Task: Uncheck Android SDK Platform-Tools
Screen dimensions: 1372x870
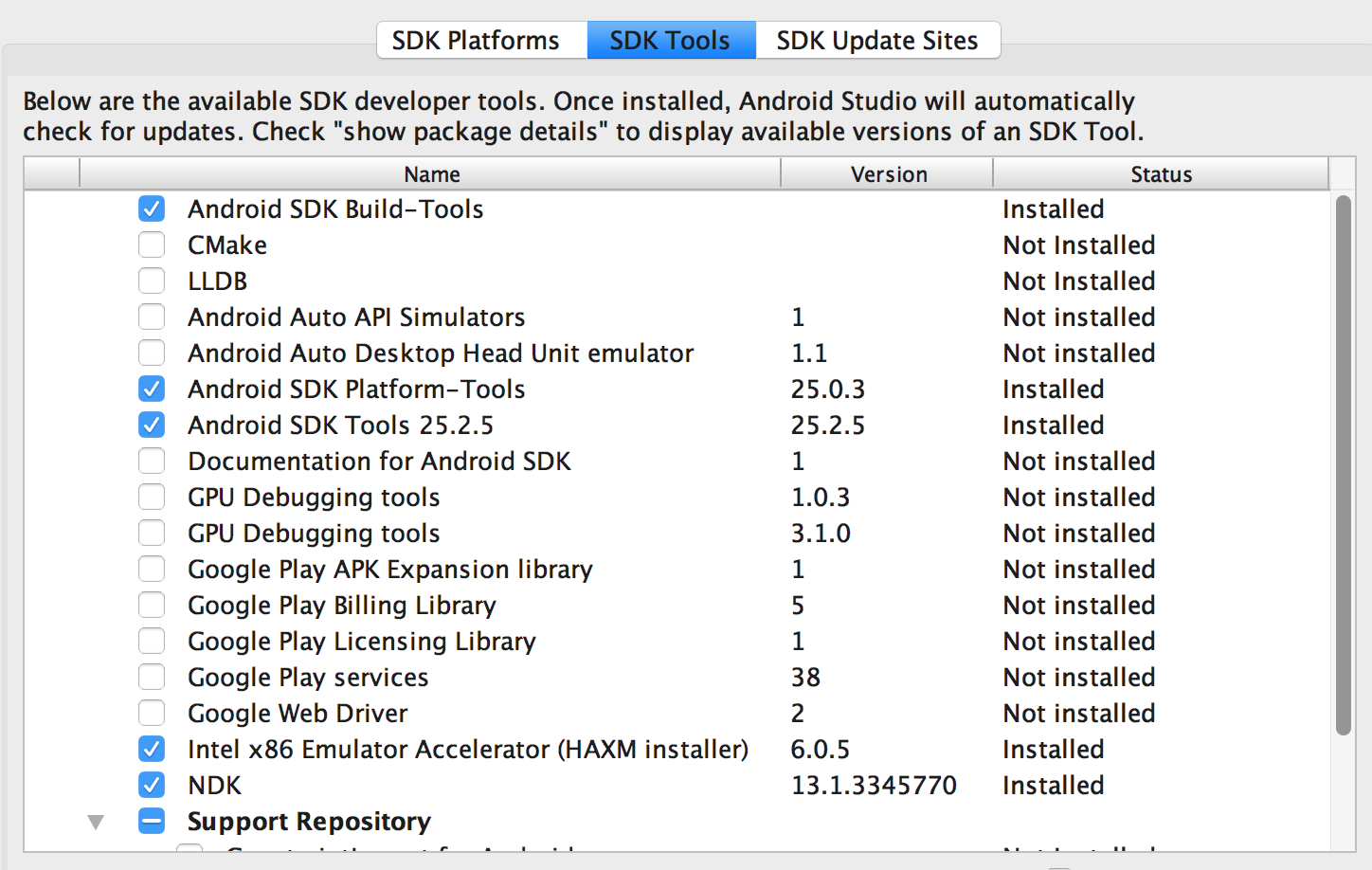Action: click(152, 389)
